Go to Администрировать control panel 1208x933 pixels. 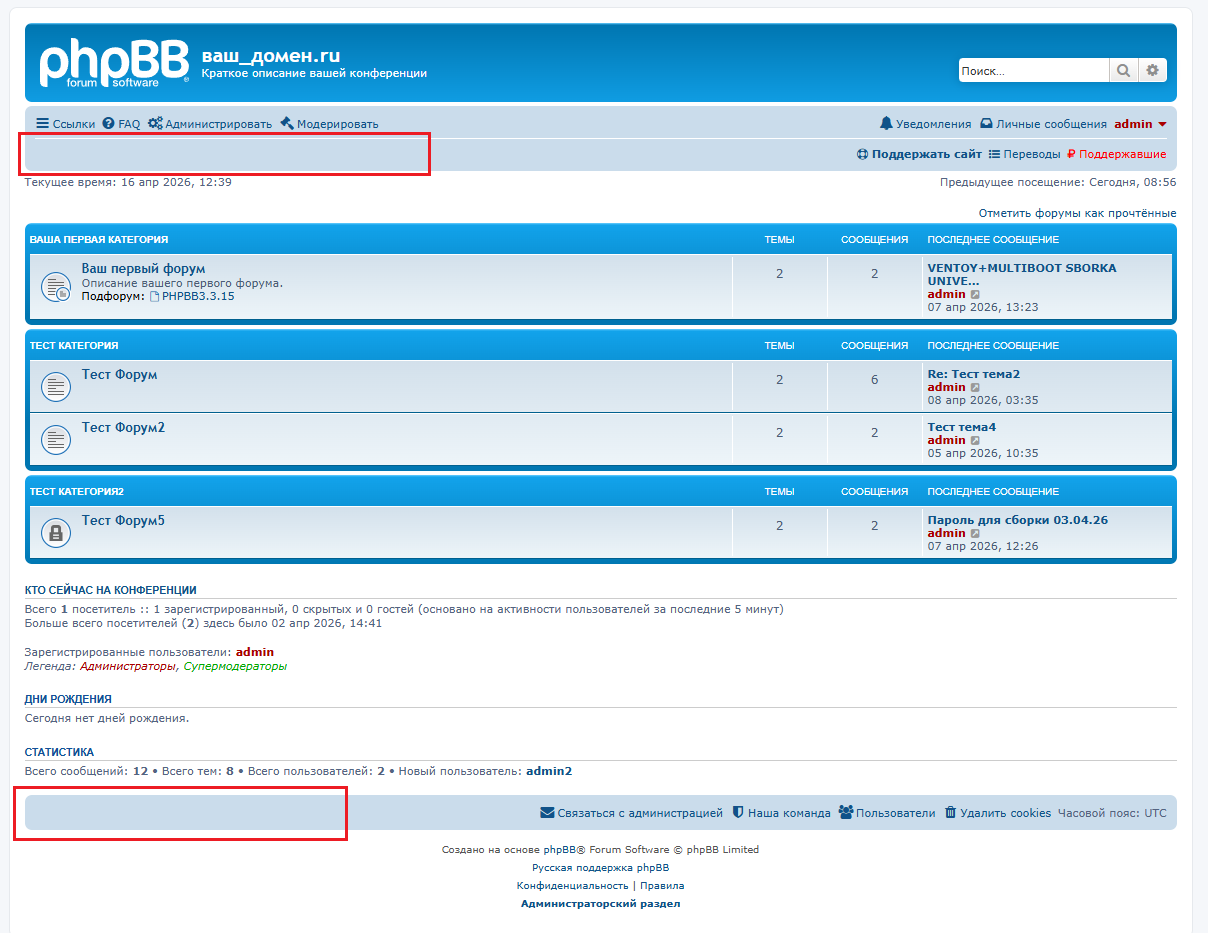tap(209, 124)
